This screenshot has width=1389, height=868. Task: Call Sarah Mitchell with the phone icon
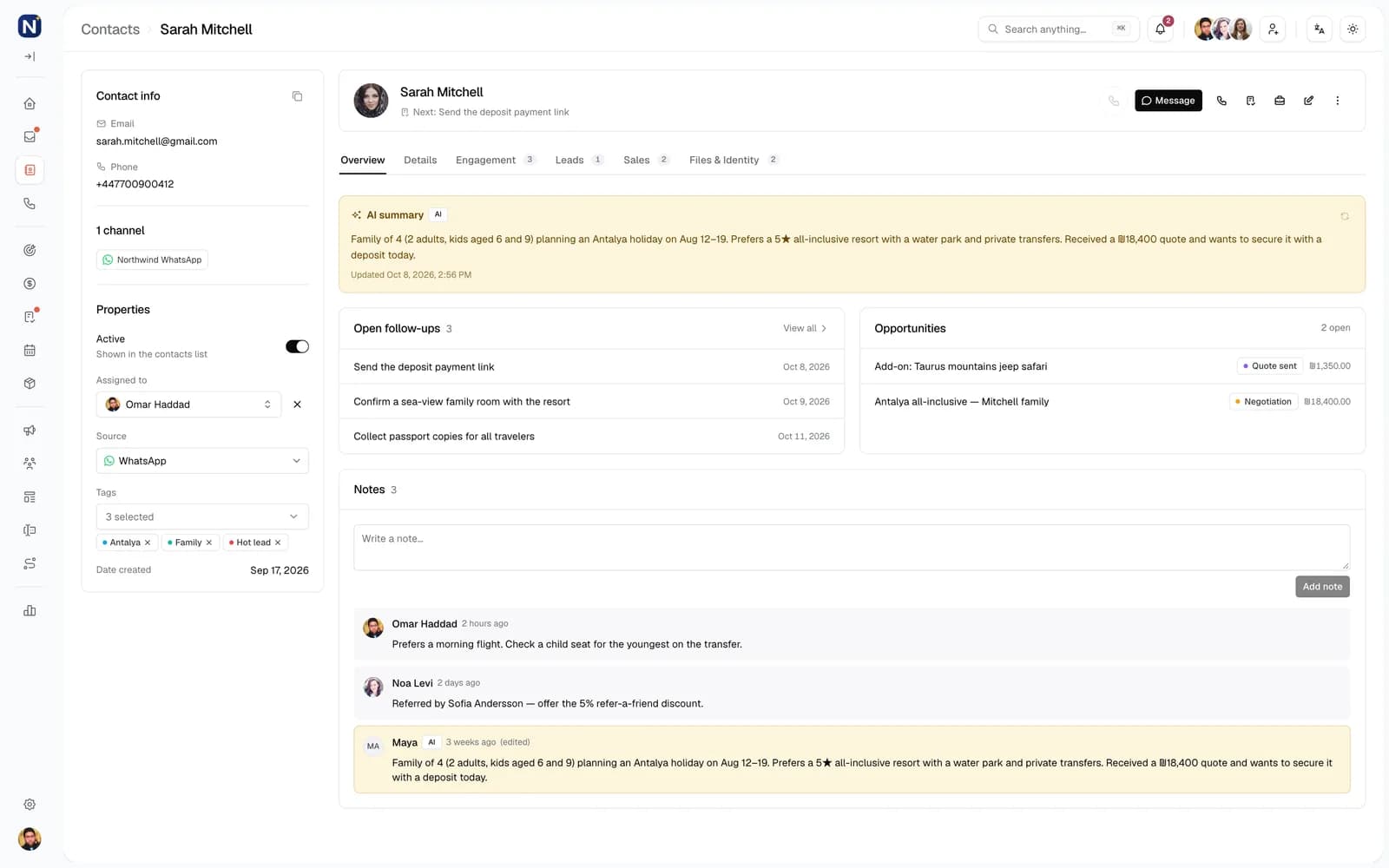tap(1221, 101)
